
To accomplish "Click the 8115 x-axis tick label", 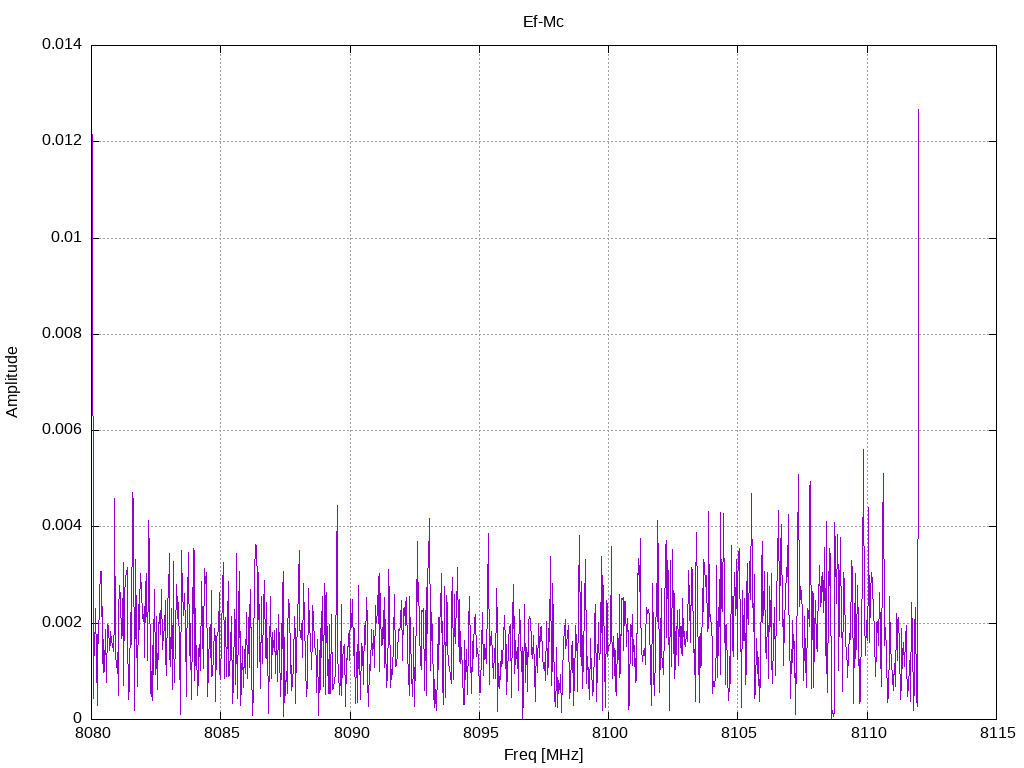I will tap(996, 732).
